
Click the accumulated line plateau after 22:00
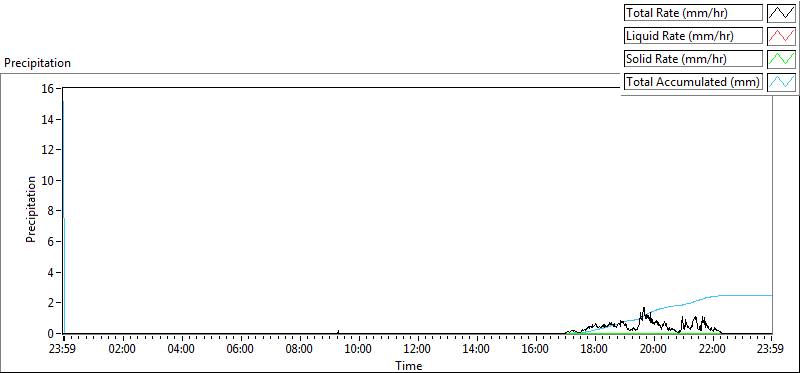(x=745, y=295)
